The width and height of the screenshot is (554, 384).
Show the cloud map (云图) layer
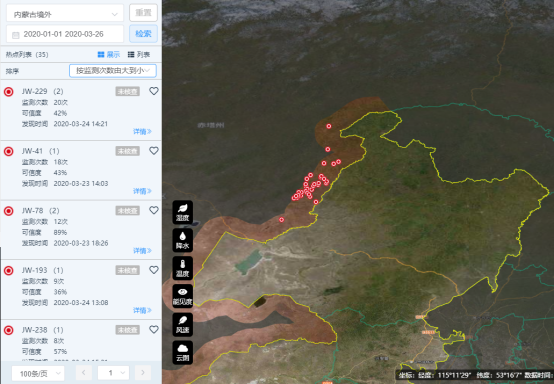[183, 353]
